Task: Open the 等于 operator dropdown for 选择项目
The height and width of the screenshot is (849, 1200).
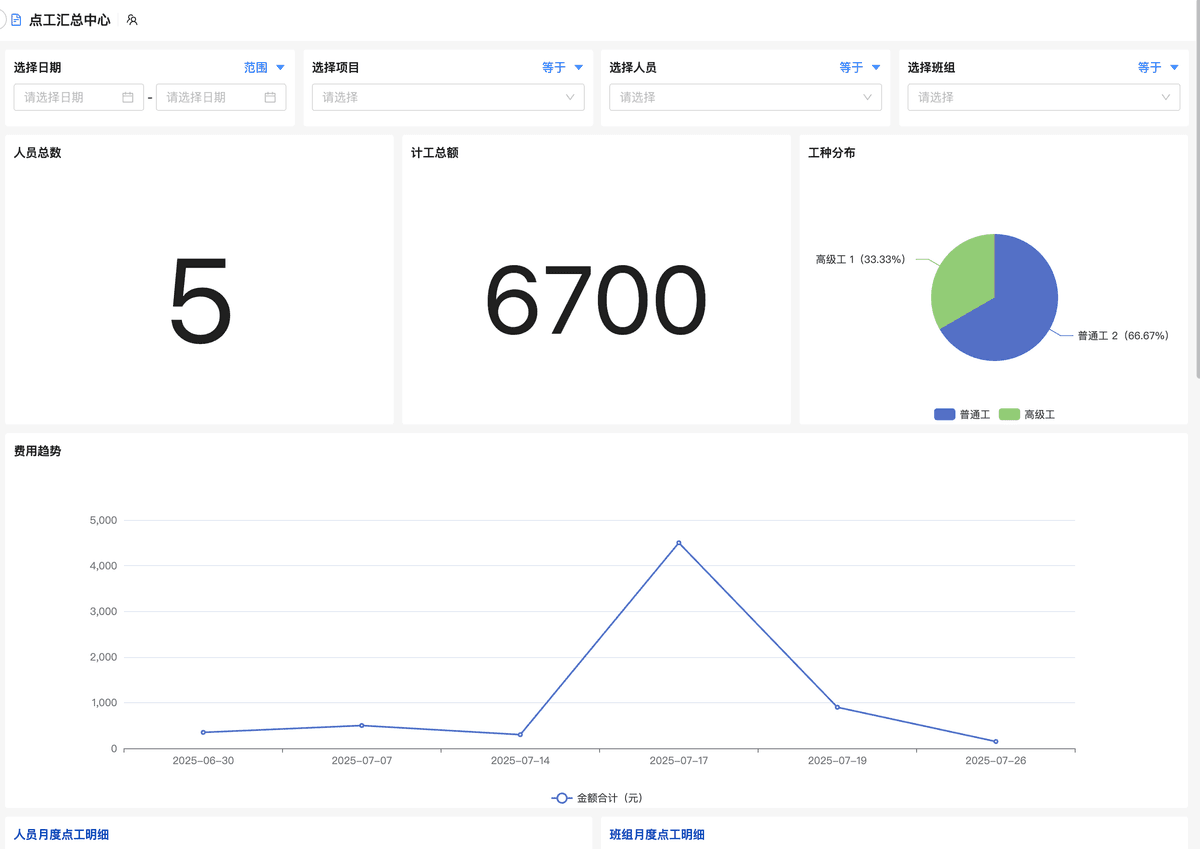Action: click(563, 67)
